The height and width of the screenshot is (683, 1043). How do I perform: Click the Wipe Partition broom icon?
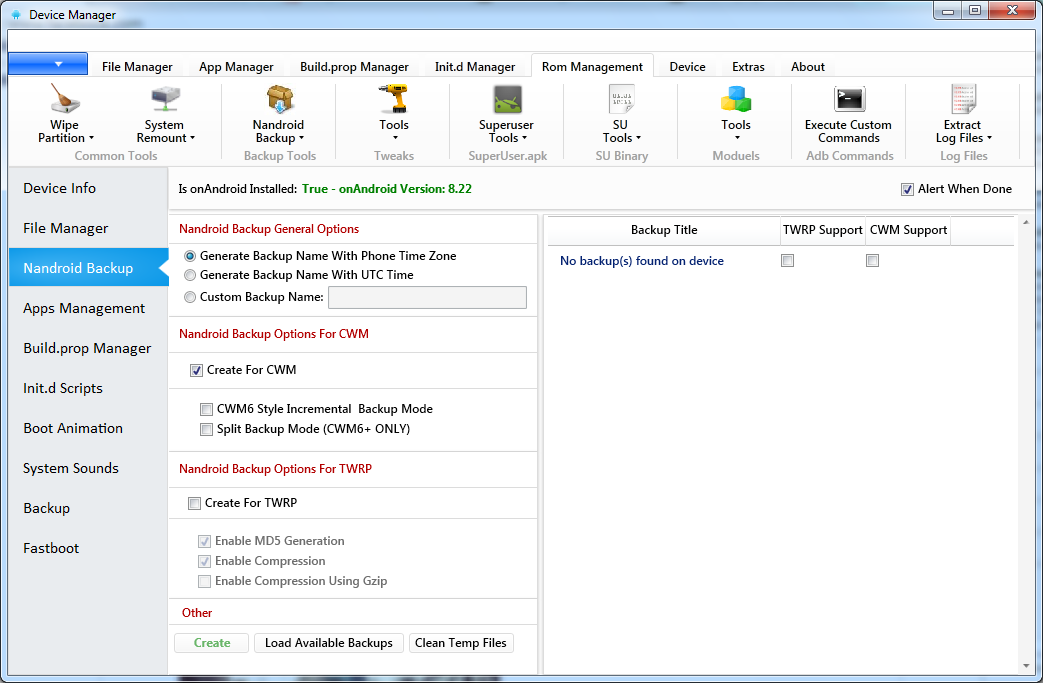65,100
